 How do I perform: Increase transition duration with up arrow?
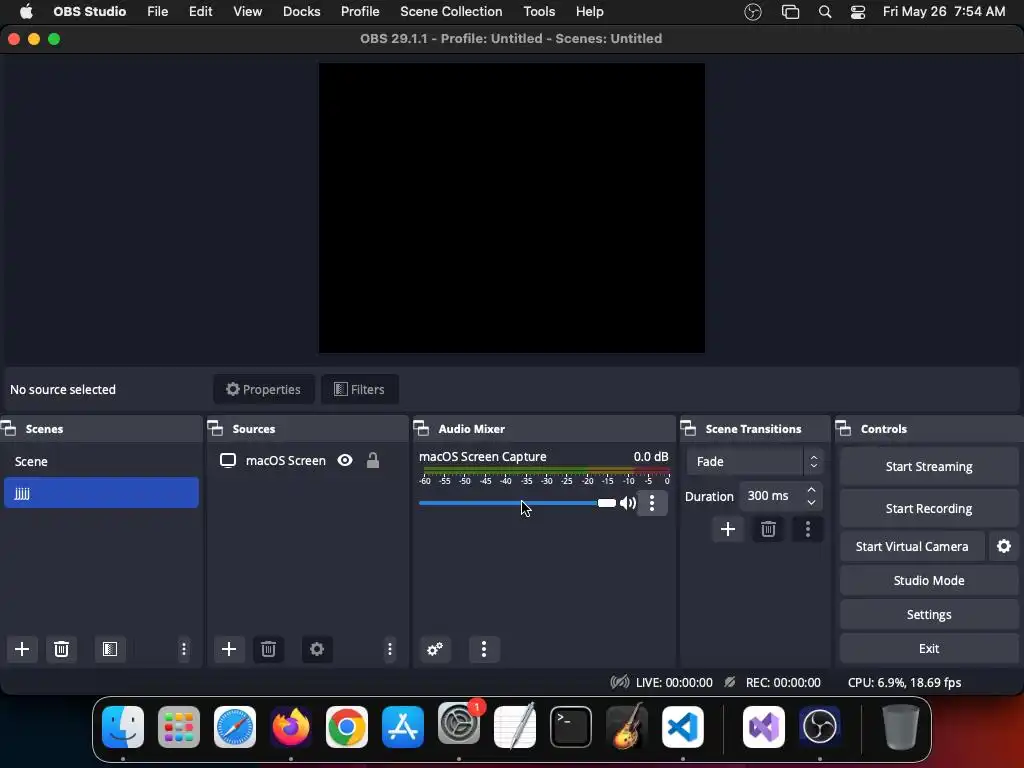[812, 490]
